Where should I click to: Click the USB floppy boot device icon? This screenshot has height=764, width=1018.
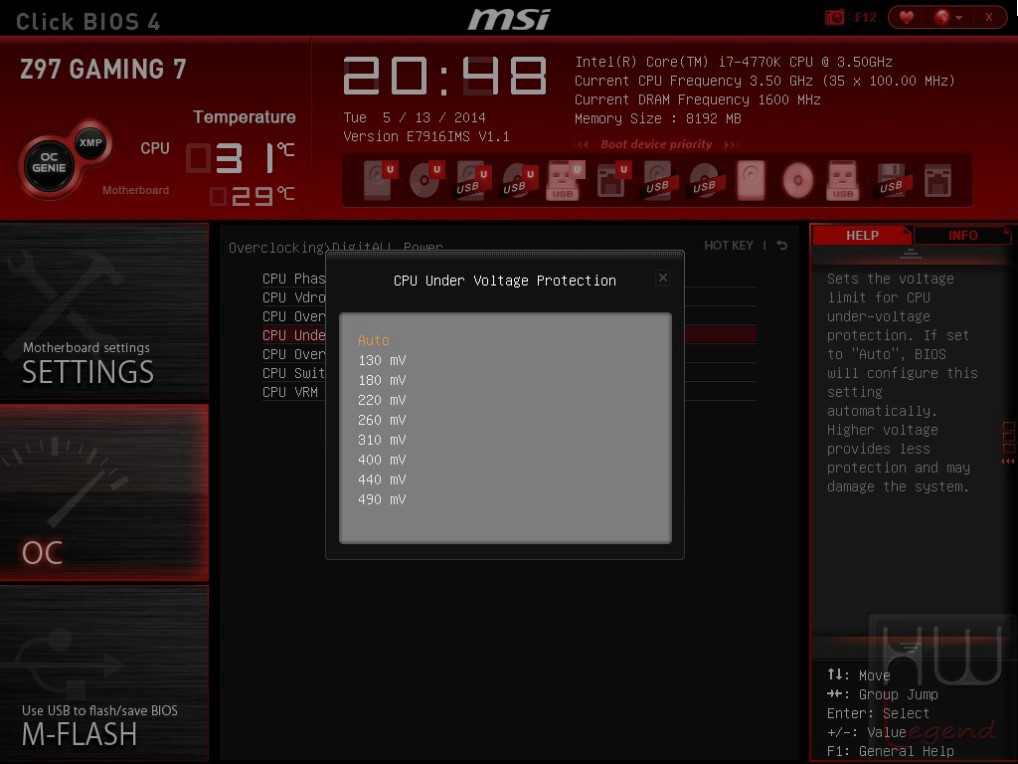[891, 180]
